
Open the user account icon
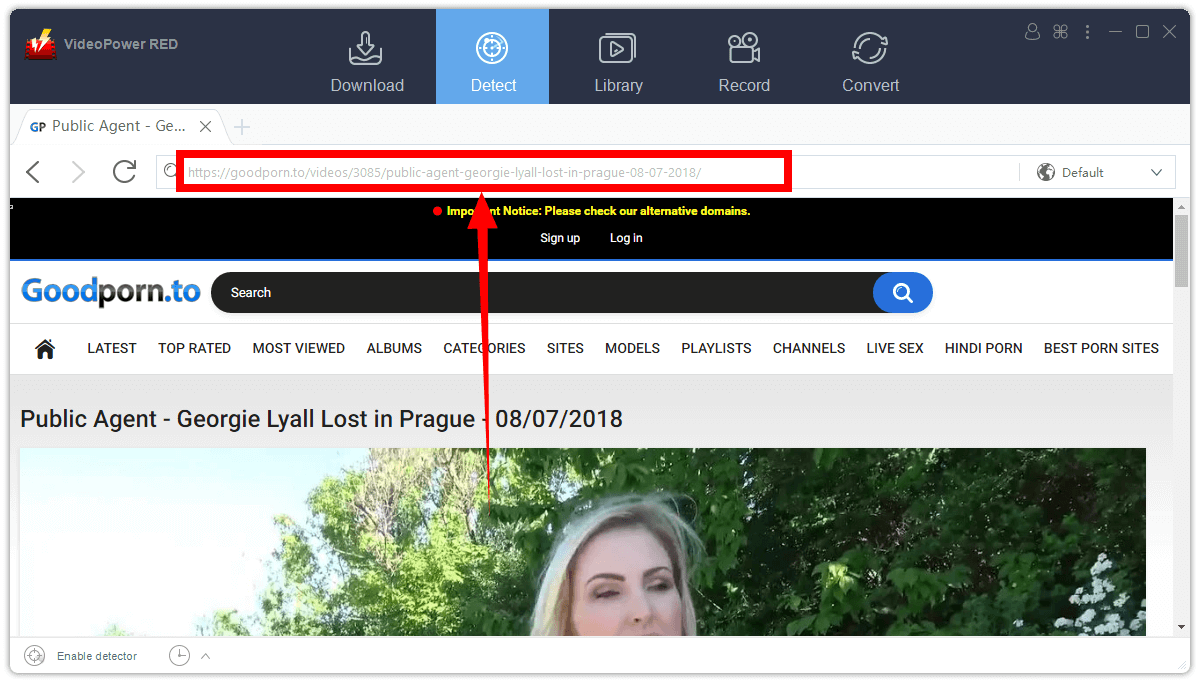click(1032, 31)
